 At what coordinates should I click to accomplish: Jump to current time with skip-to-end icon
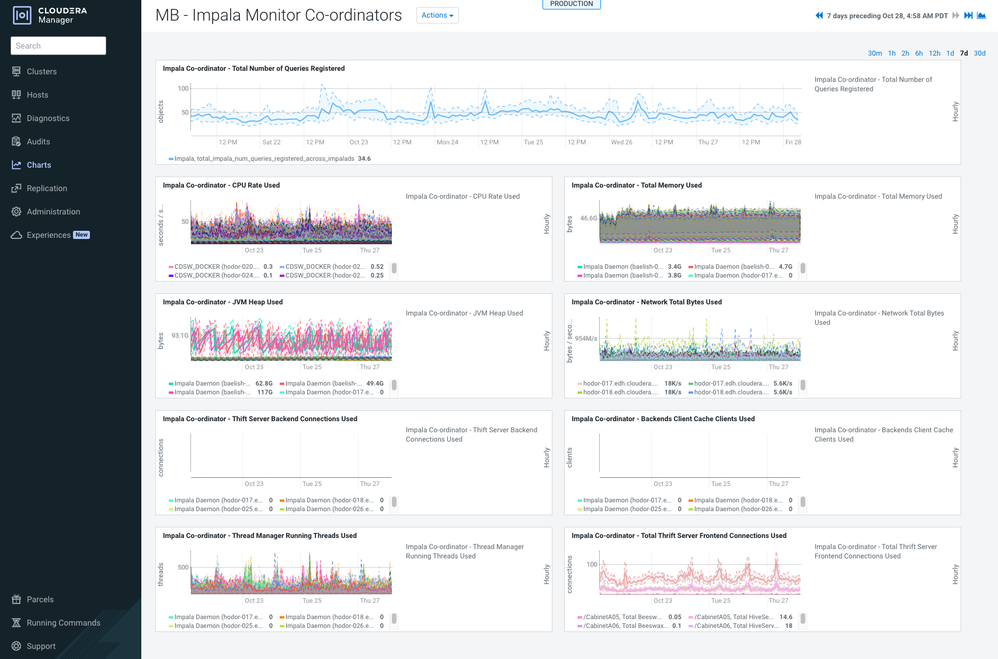click(x=968, y=15)
